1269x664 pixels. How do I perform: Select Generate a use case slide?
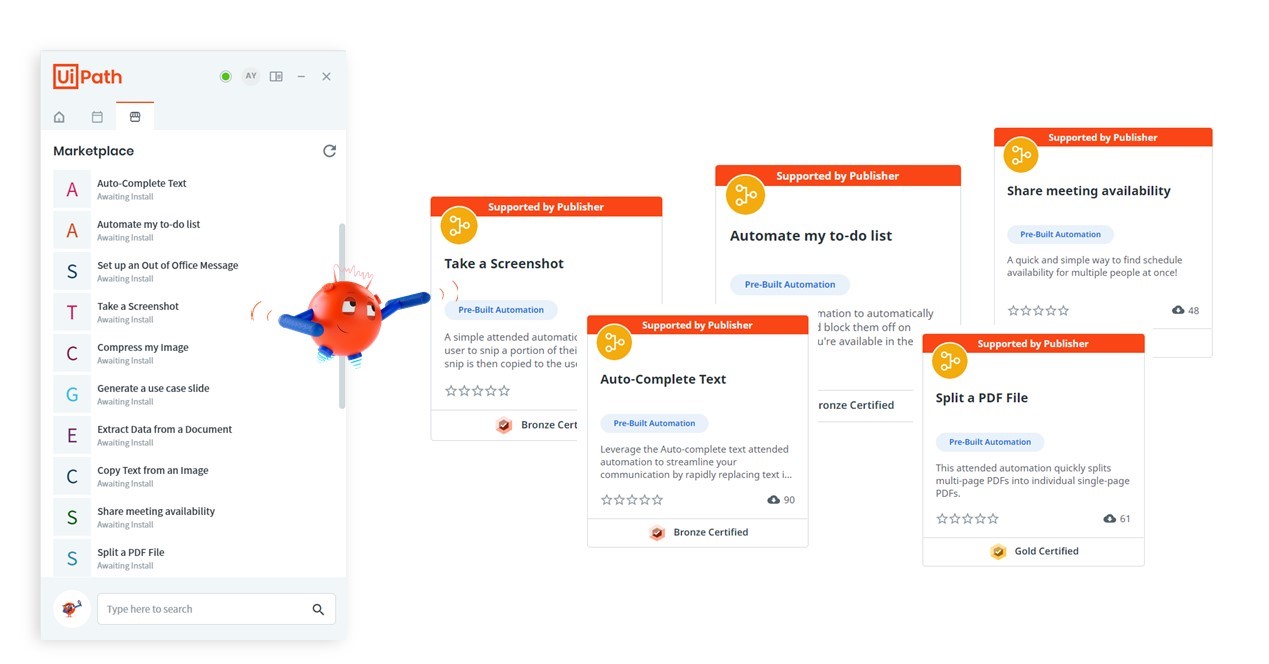tap(195, 394)
